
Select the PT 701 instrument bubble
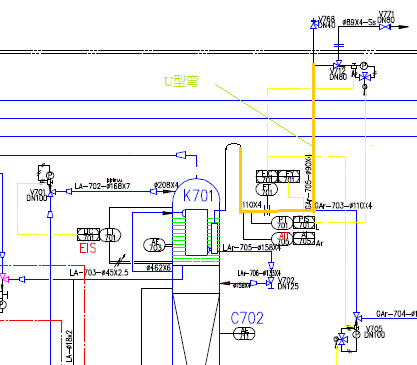tap(282, 223)
